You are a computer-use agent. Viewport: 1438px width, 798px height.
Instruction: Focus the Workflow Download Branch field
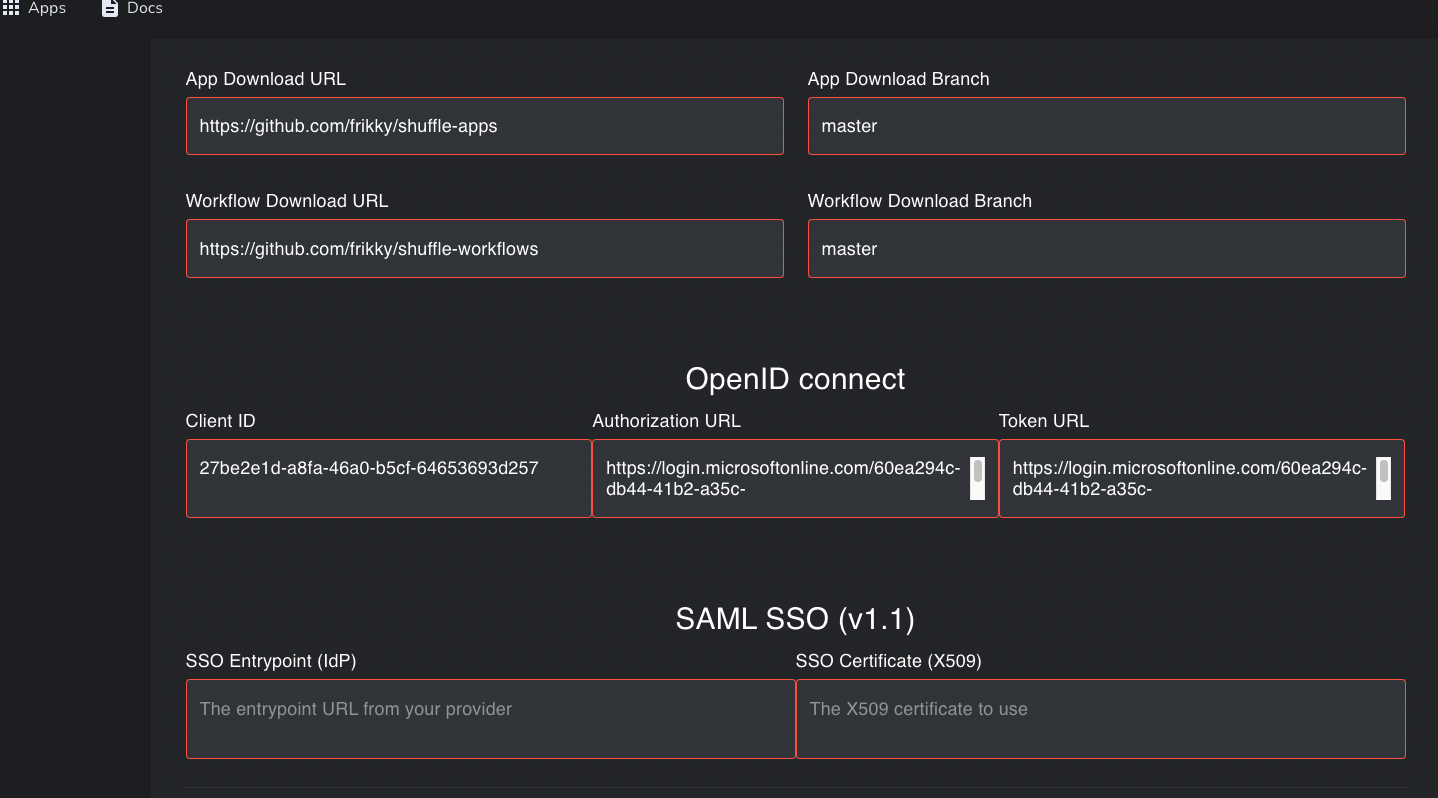click(1106, 249)
